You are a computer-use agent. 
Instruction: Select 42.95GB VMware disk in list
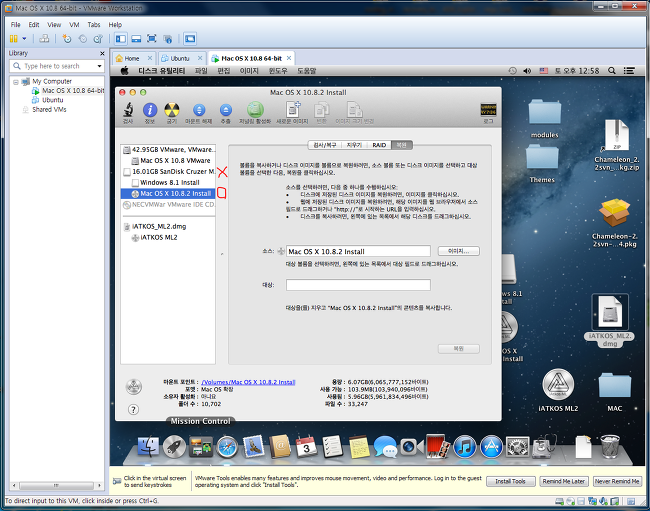(x=169, y=150)
